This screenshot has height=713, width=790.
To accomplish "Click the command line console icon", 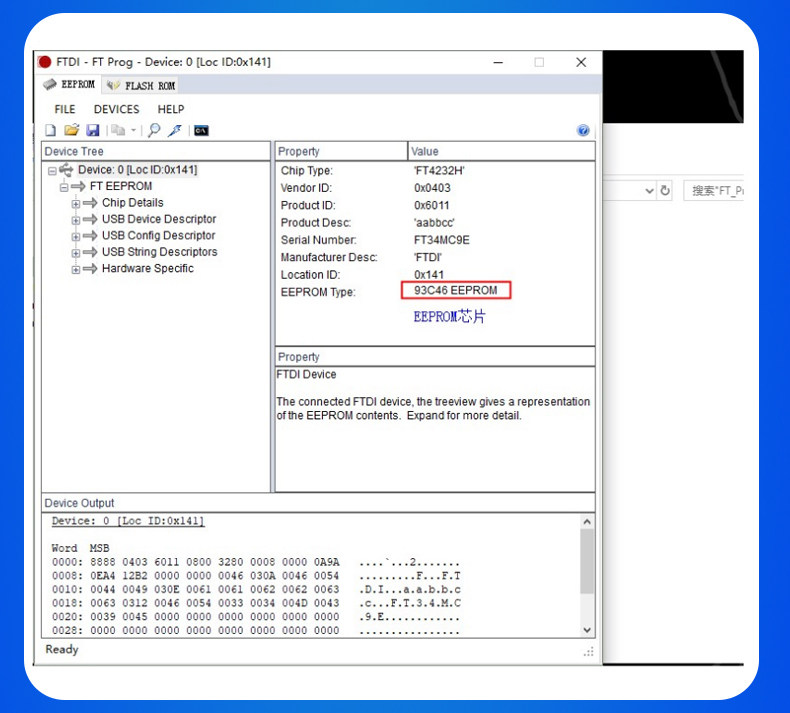I will tap(201, 131).
